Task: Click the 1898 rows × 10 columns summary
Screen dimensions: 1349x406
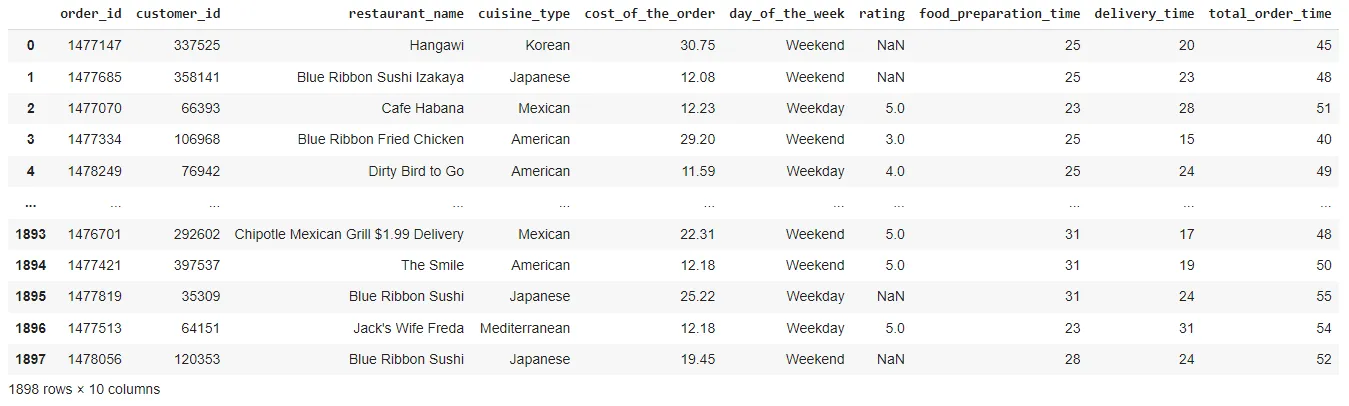Action: click(x=84, y=389)
